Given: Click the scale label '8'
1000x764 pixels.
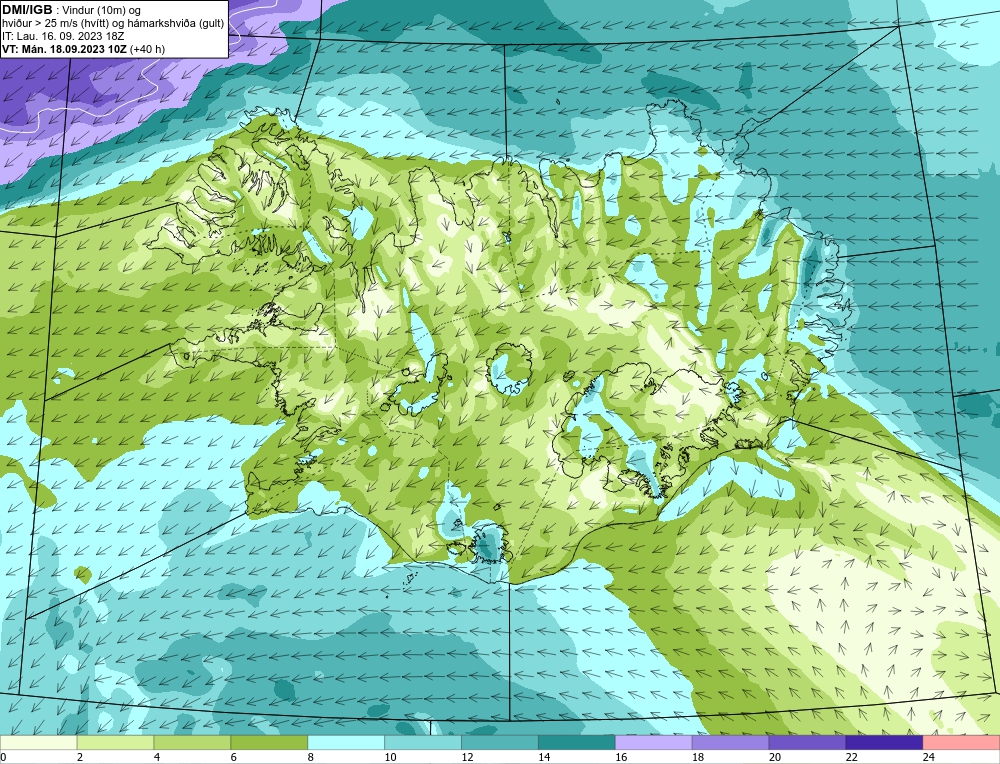Looking at the screenshot, I should coord(311,757).
